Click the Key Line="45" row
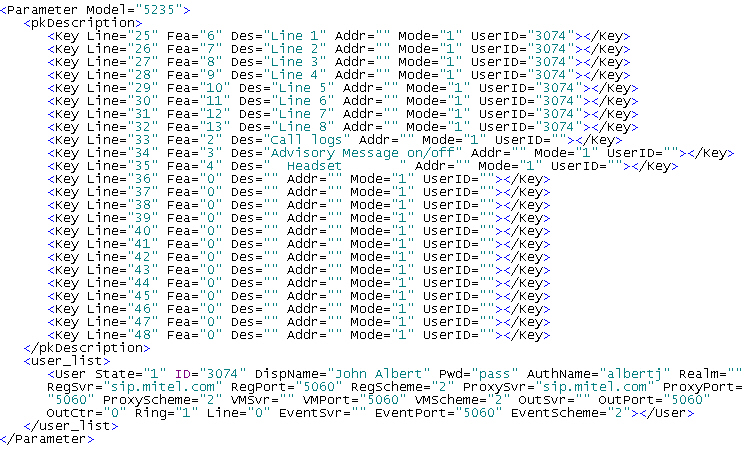 298,295
